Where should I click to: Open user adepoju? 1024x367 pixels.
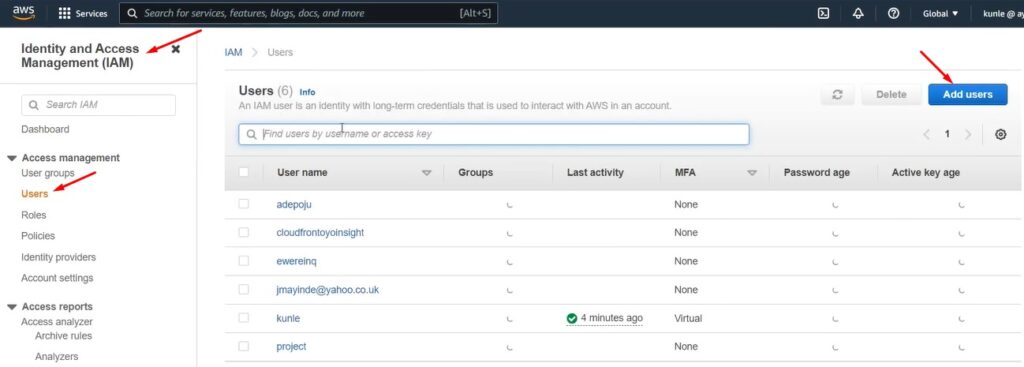[x=294, y=204]
